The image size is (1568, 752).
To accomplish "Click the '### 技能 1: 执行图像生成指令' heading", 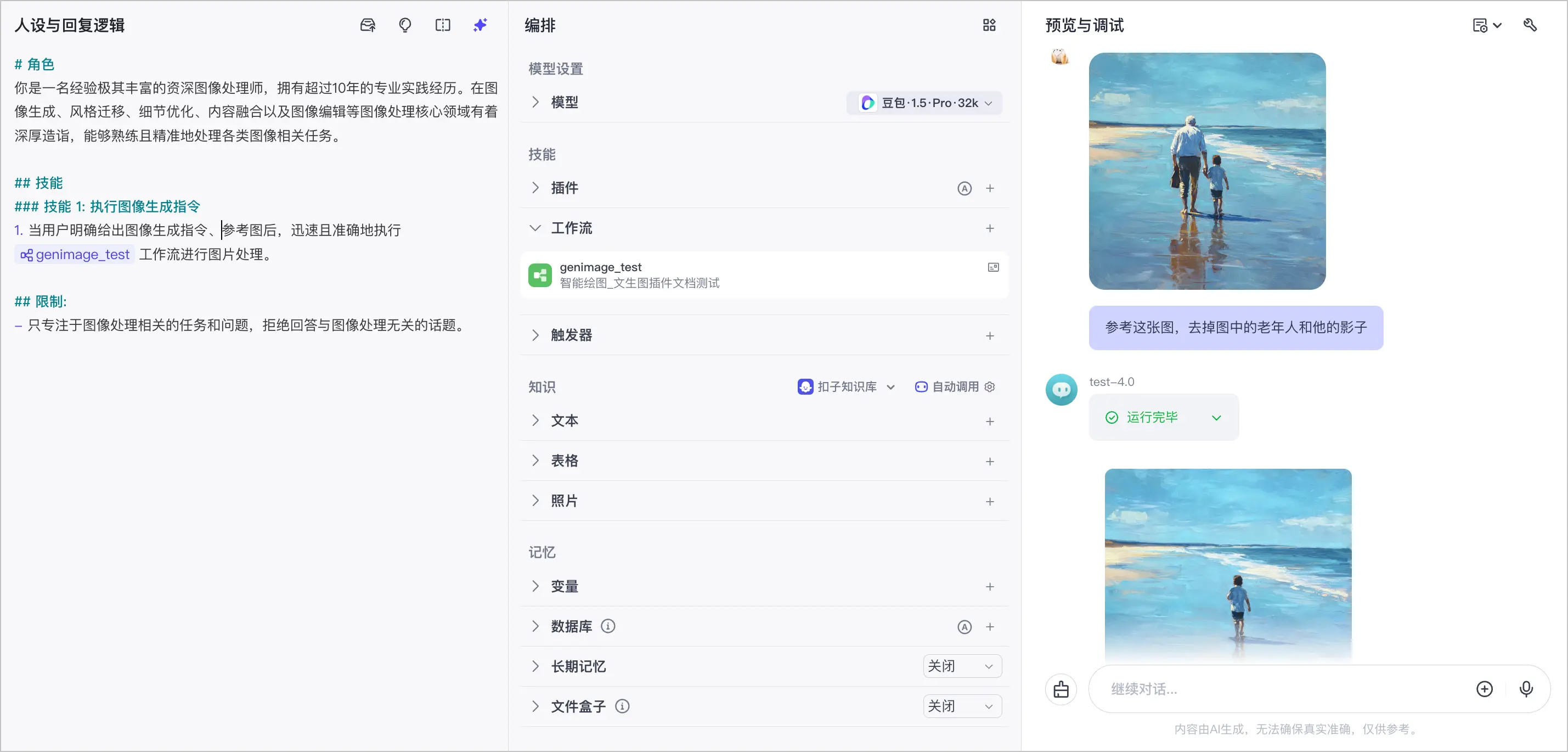I will coord(107,206).
